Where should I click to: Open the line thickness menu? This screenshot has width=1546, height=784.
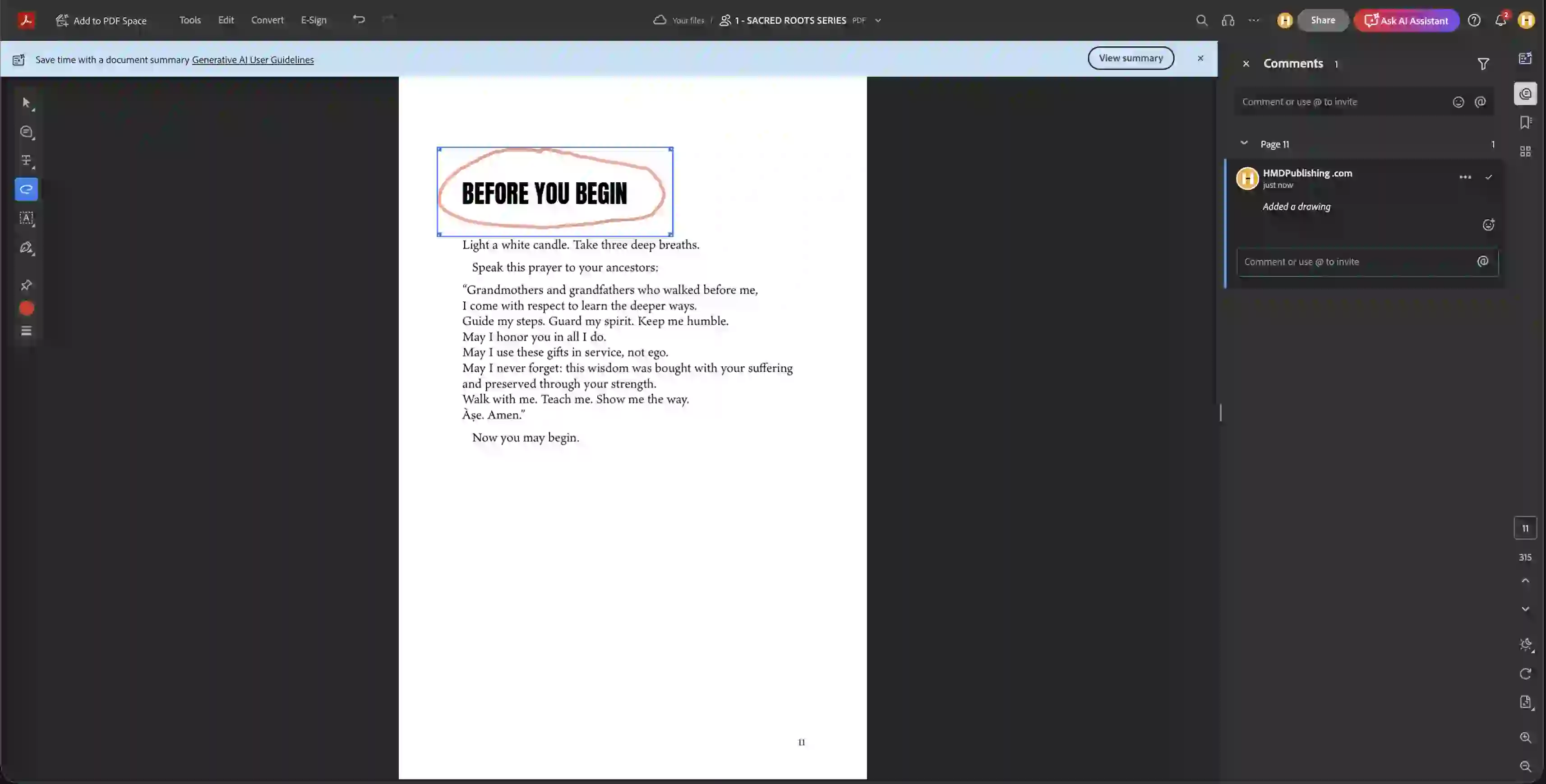tap(27, 332)
